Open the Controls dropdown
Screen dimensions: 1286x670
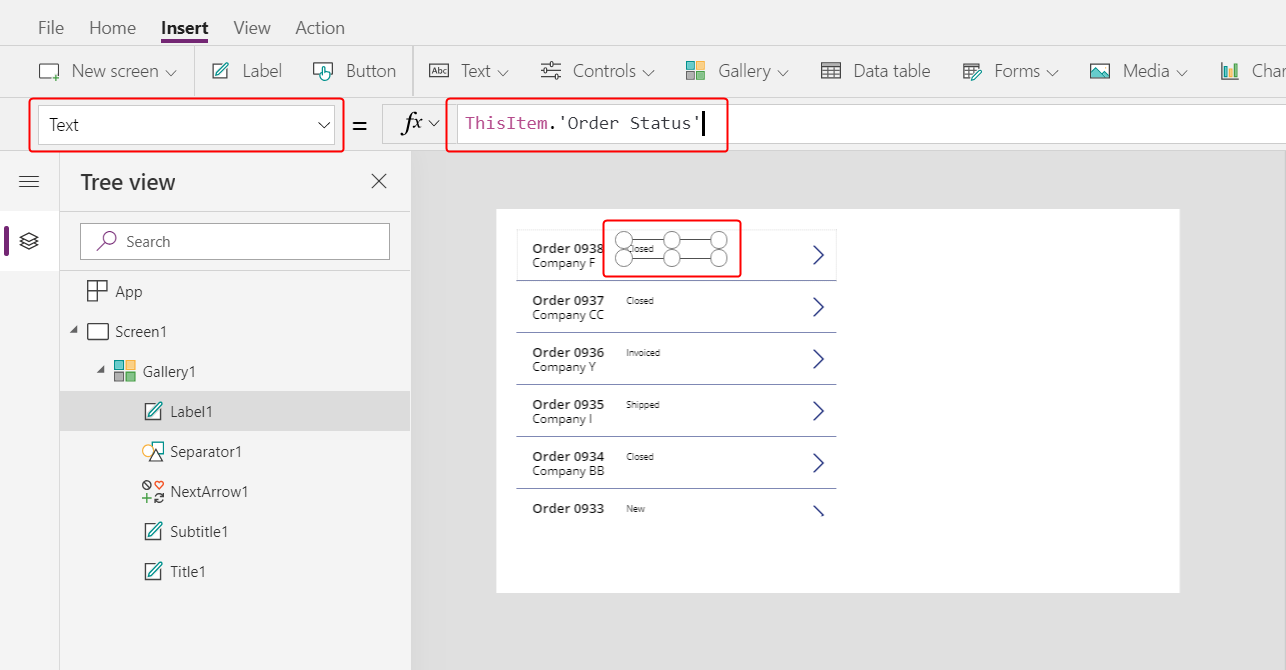597,71
